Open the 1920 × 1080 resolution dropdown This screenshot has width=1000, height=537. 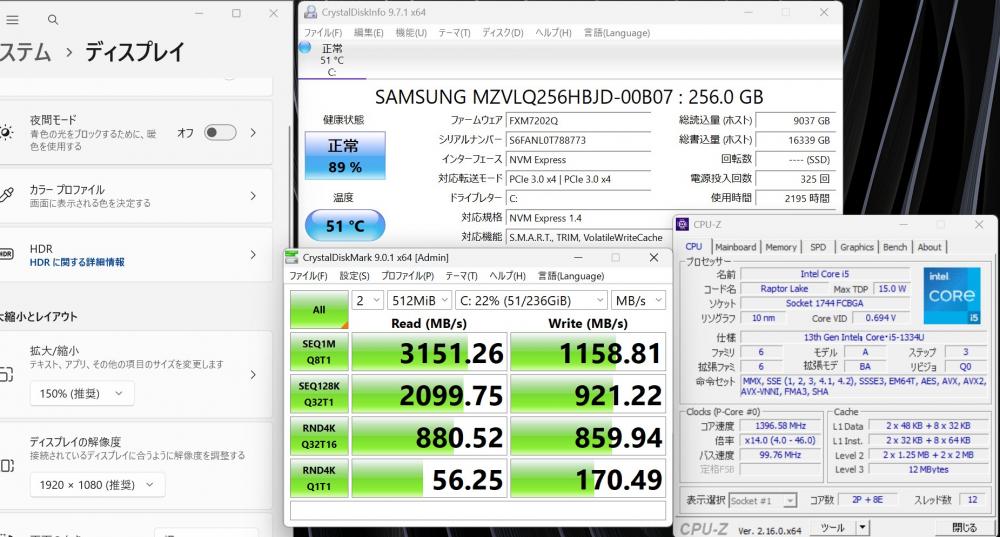pos(97,485)
